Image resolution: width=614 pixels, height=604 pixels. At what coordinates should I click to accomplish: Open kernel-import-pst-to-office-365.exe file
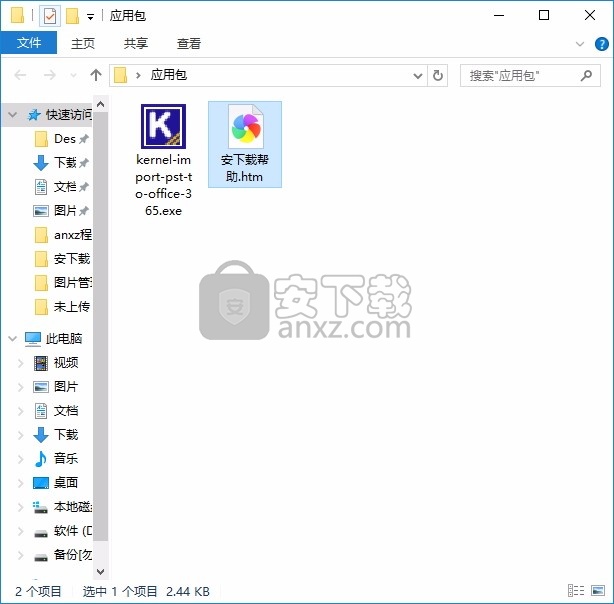coord(162,128)
